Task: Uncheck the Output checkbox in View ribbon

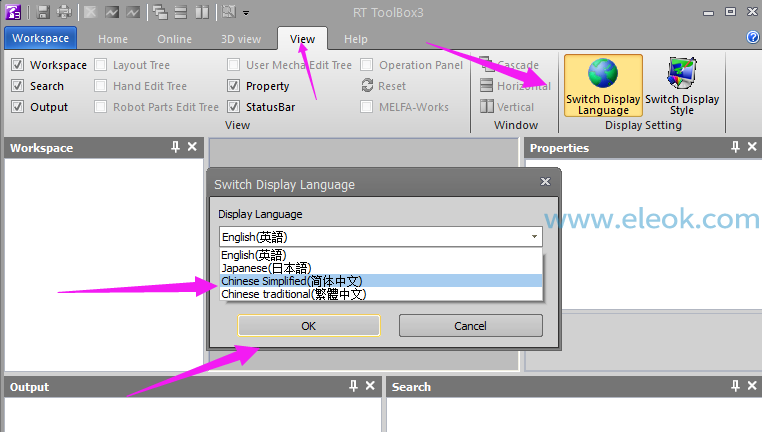Action: [17, 107]
